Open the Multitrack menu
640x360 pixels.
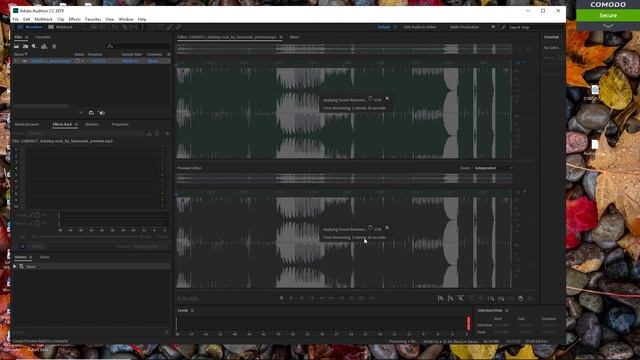click(x=43, y=19)
